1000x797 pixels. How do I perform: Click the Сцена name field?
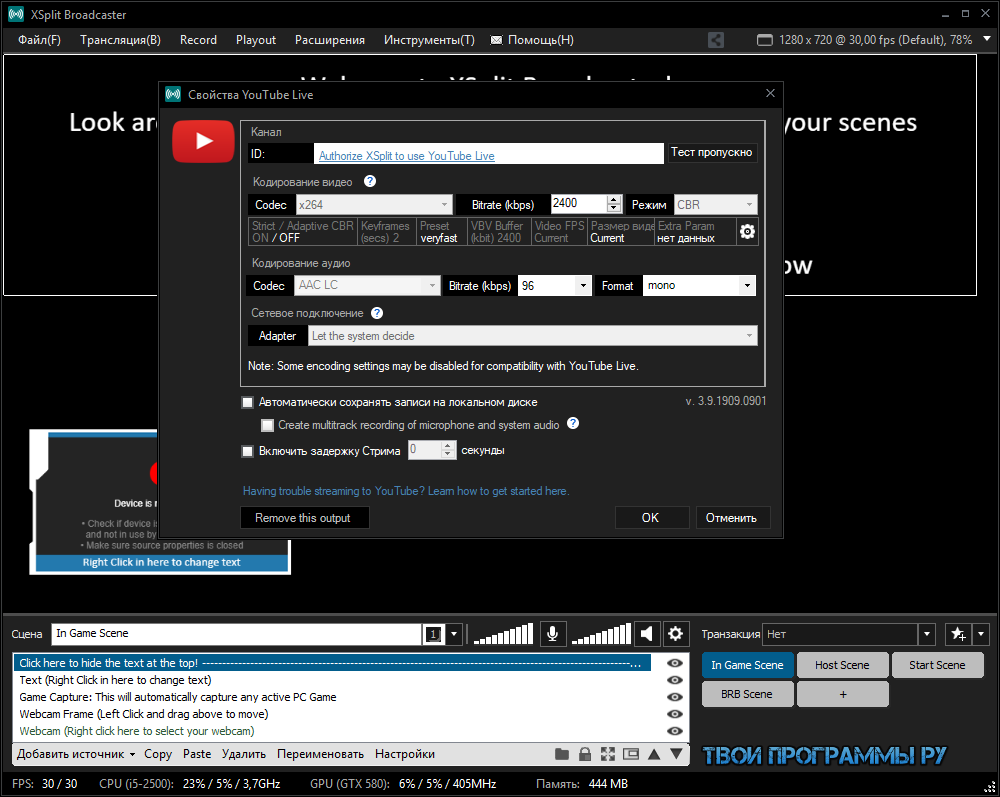(236, 634)
